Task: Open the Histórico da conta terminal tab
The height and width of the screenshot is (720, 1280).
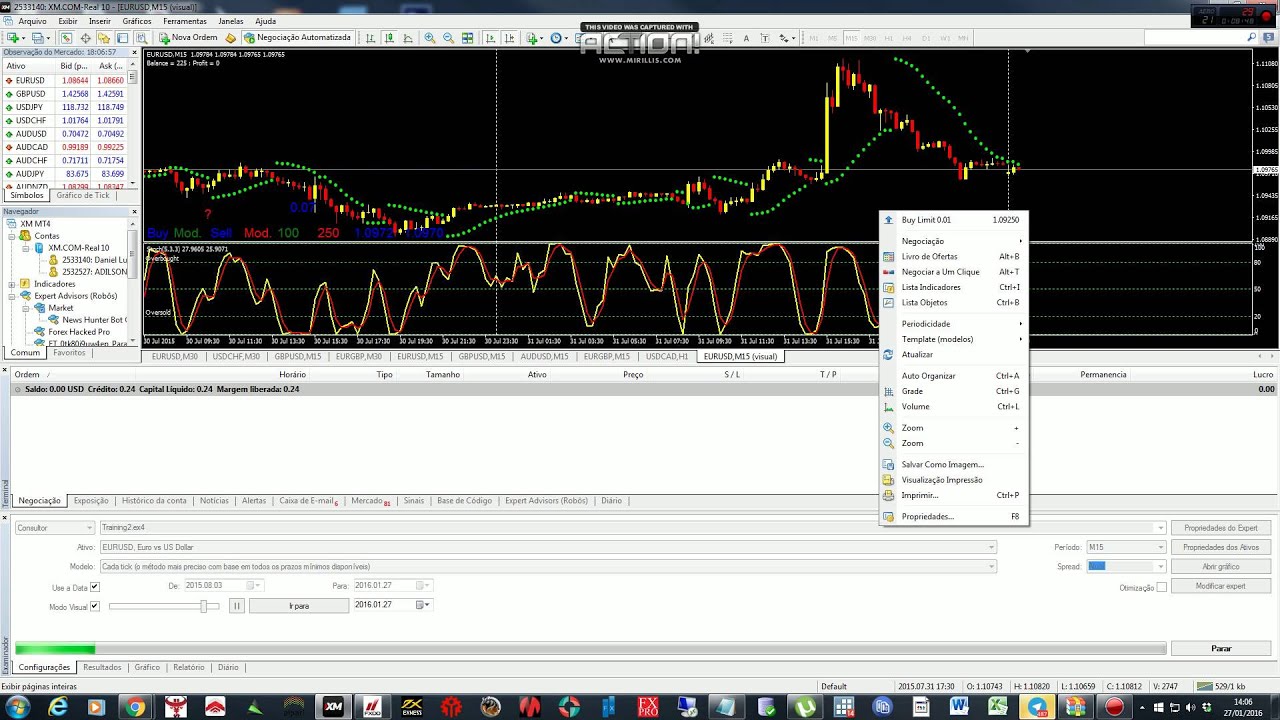Action: pos(154,500)
